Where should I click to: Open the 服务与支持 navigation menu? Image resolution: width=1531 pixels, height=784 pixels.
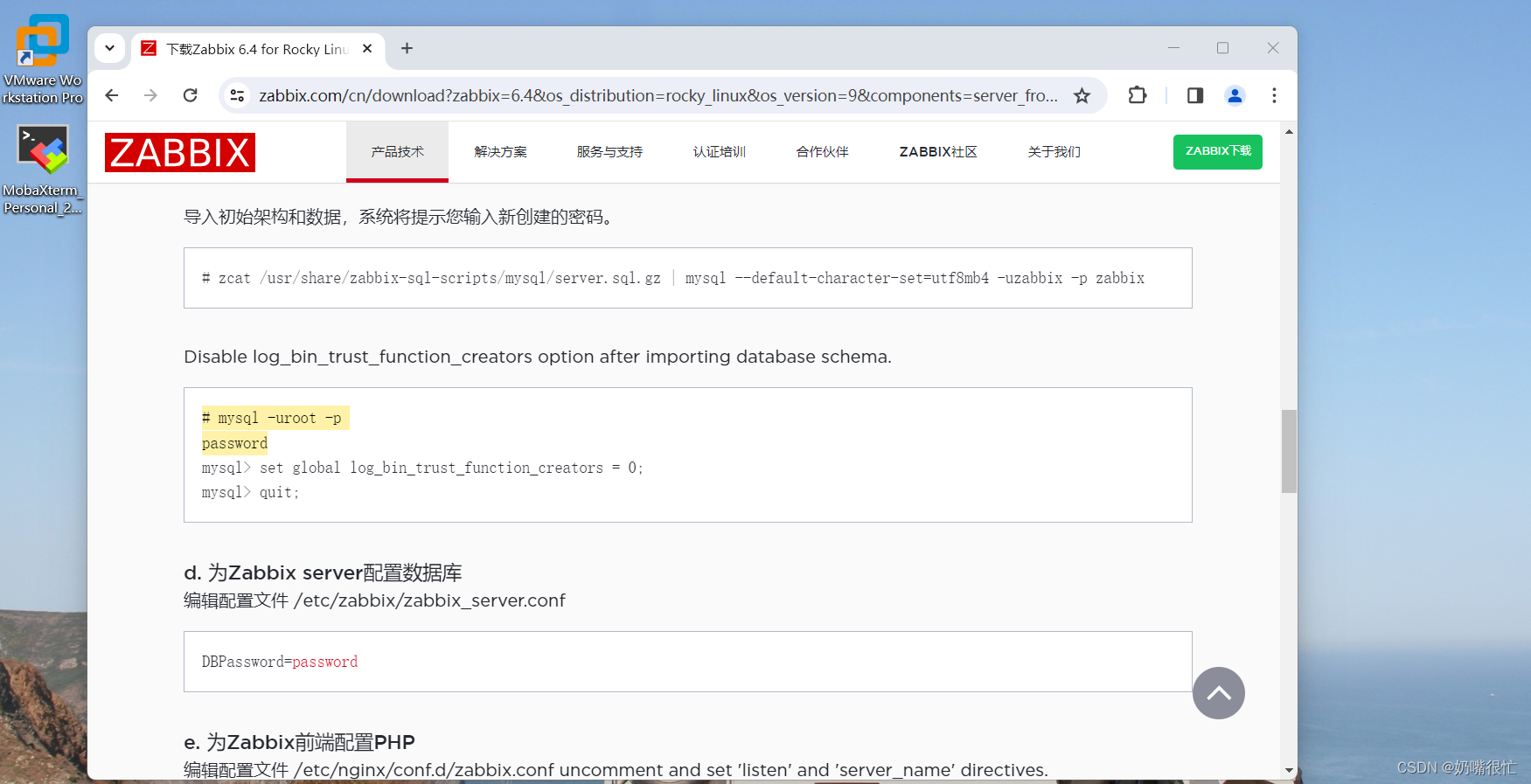pyautogui.click(x=609, y=152)
